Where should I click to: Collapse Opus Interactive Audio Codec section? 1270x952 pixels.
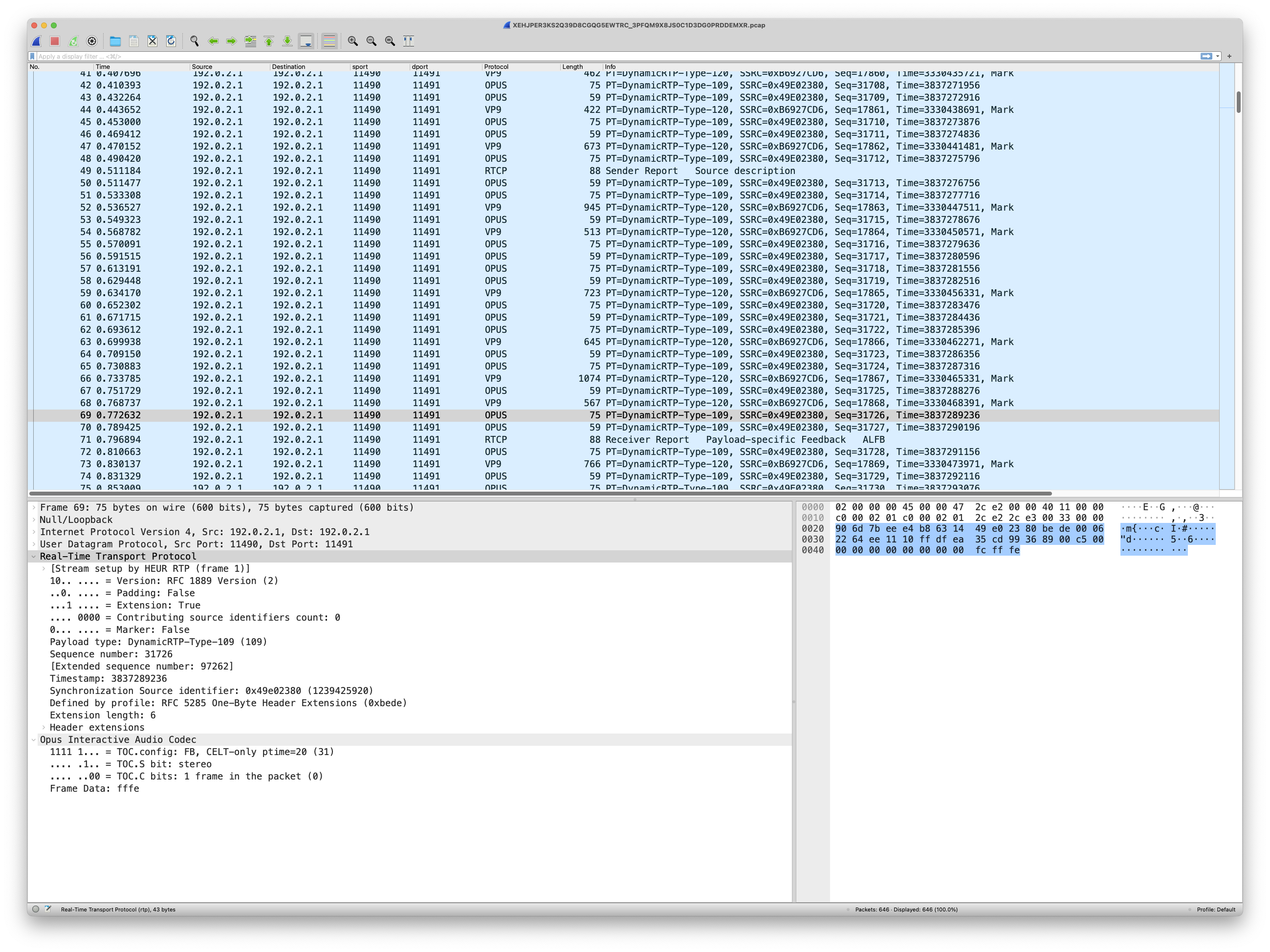click(34, 740)
